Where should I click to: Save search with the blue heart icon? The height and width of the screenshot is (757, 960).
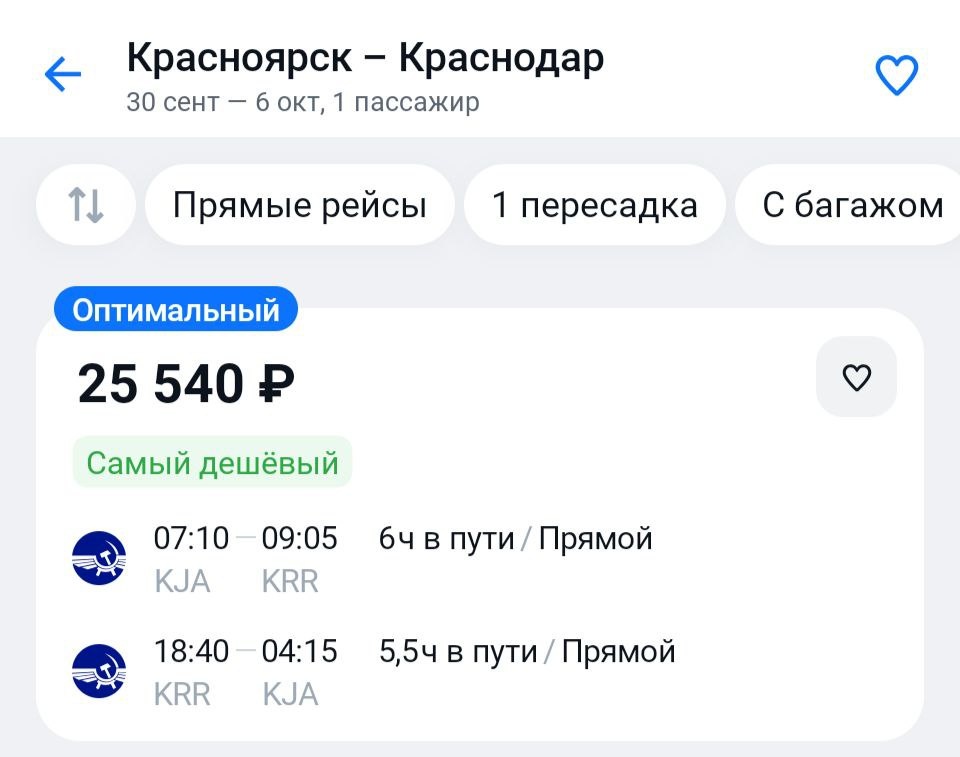coord(896,75)
